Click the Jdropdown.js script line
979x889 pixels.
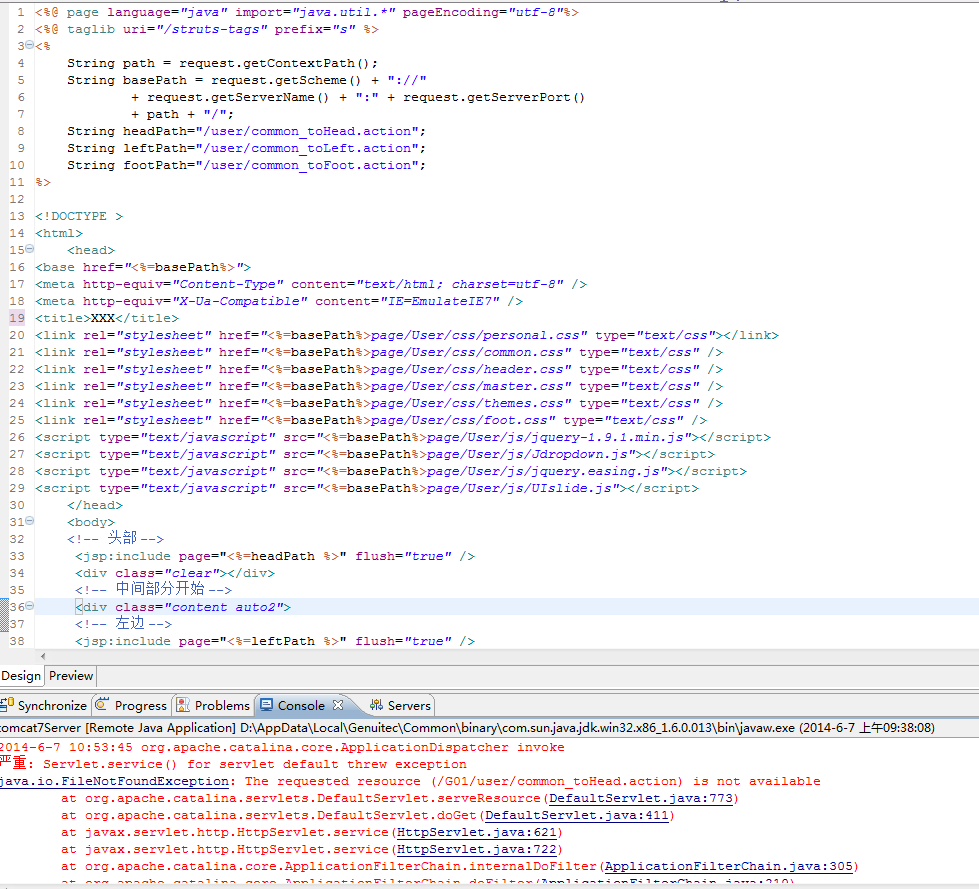click(375, 454)
